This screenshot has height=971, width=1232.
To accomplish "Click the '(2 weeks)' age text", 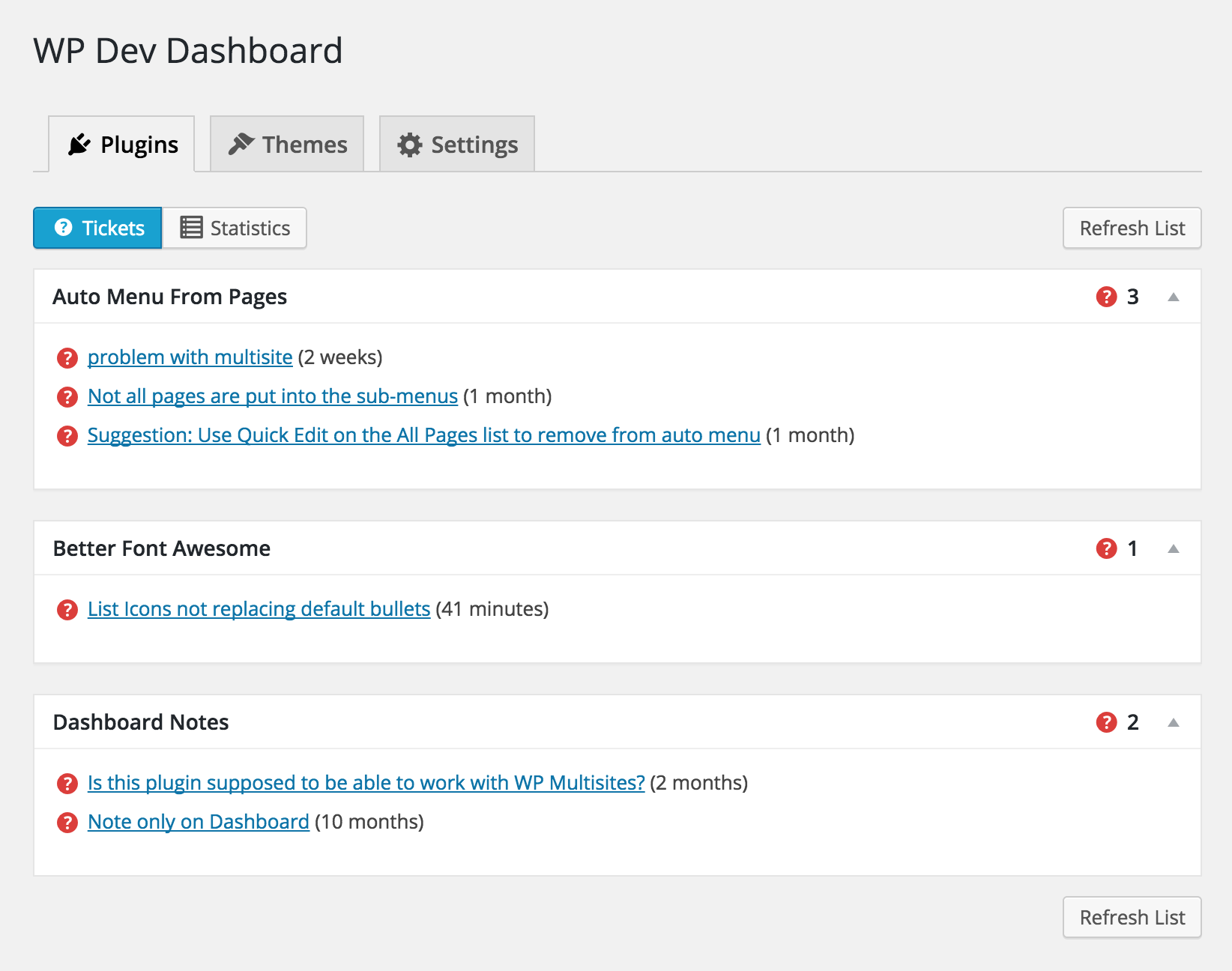I will pyautogui.click(x=340, y=357).
